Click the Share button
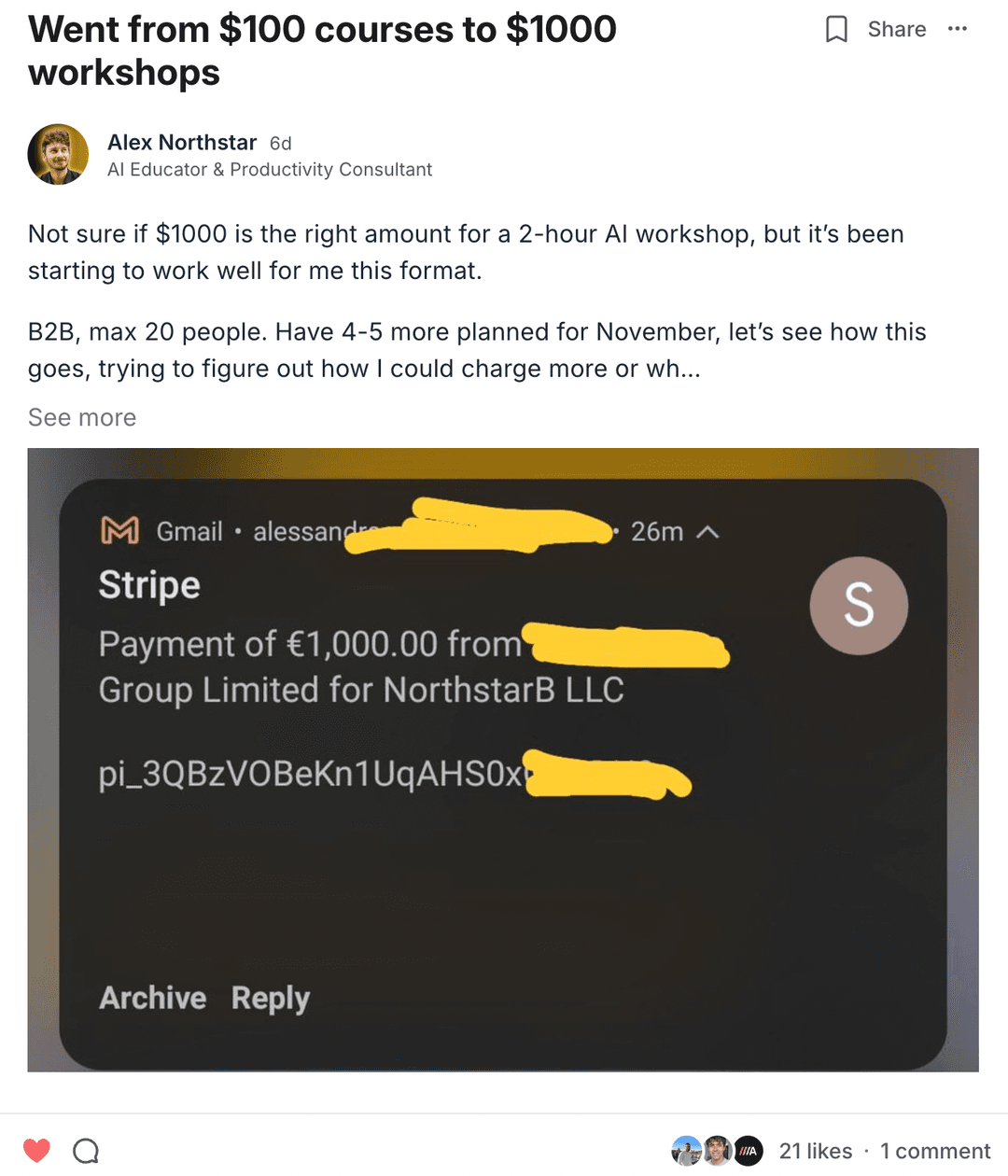The height and width of the screenshot is (1176, 1008). coord(896,30)
